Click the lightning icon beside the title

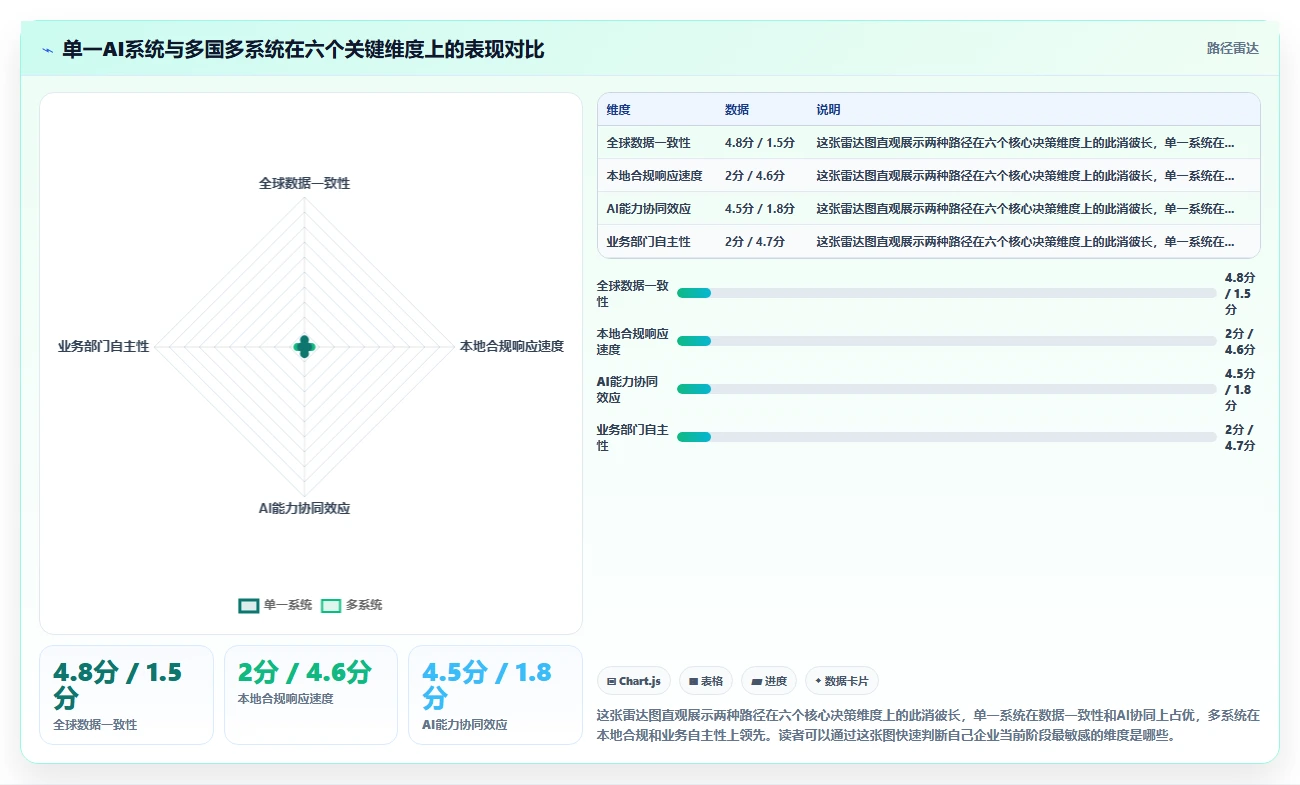point(48,50)
